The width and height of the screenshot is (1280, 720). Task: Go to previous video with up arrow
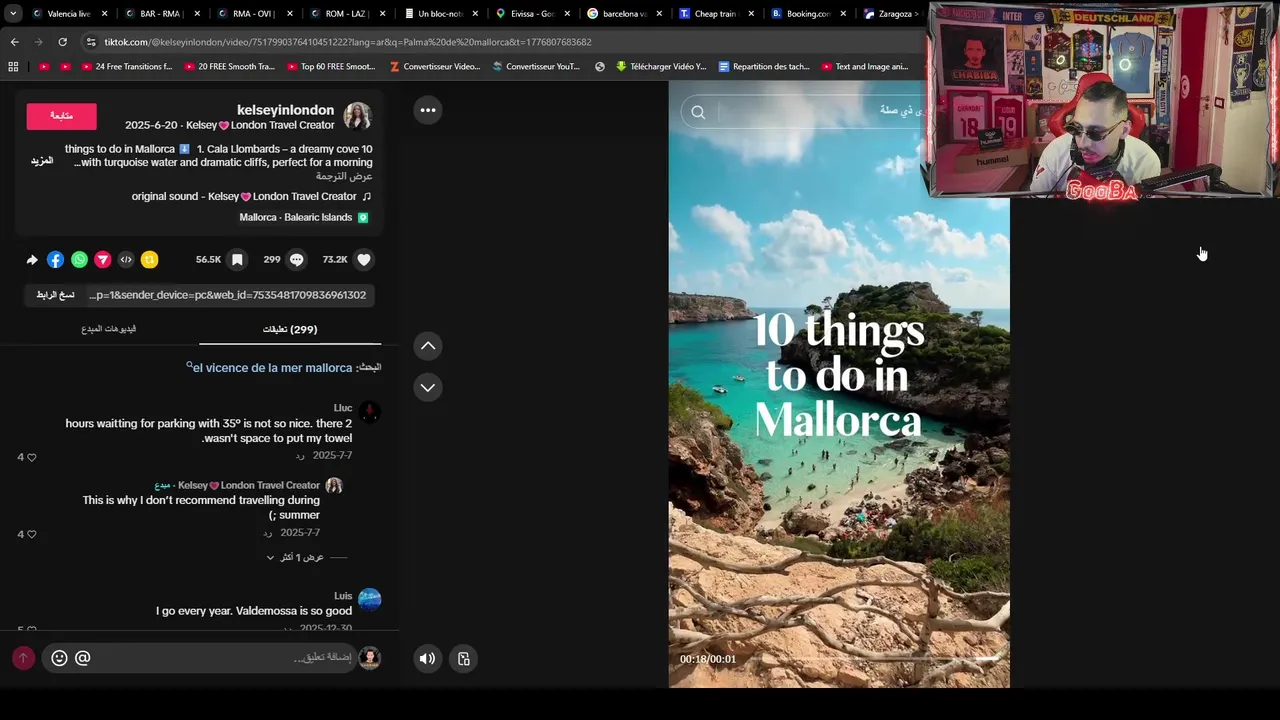pos(428,346)
